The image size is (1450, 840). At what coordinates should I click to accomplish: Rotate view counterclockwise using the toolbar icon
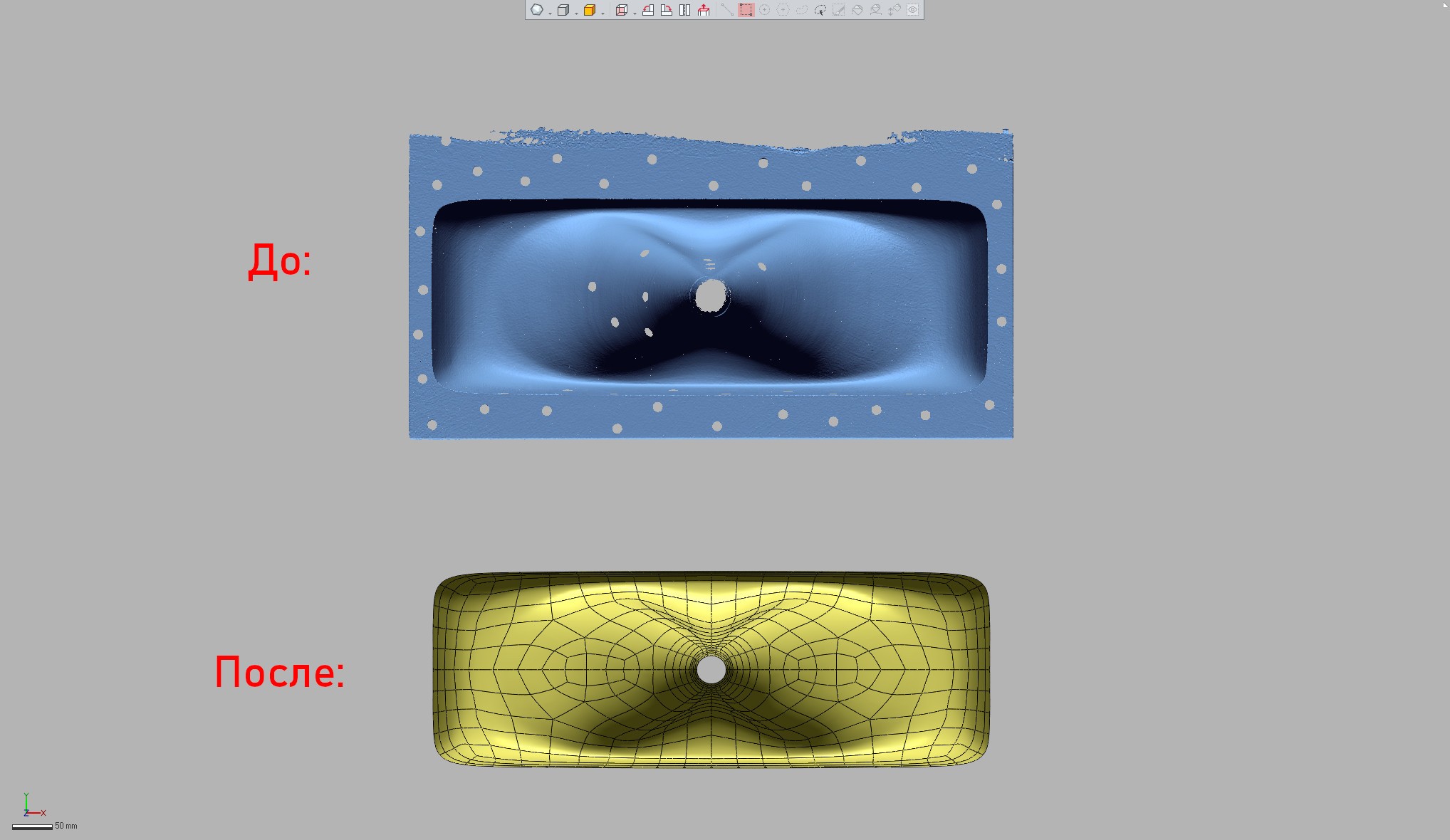648,10
